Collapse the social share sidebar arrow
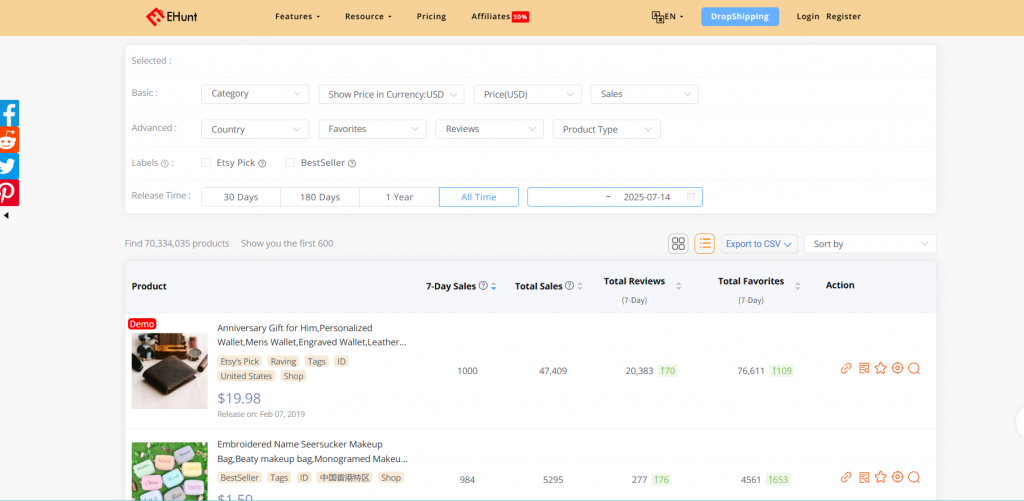This screenshot has height=501, width=1024. pos(6,216)
